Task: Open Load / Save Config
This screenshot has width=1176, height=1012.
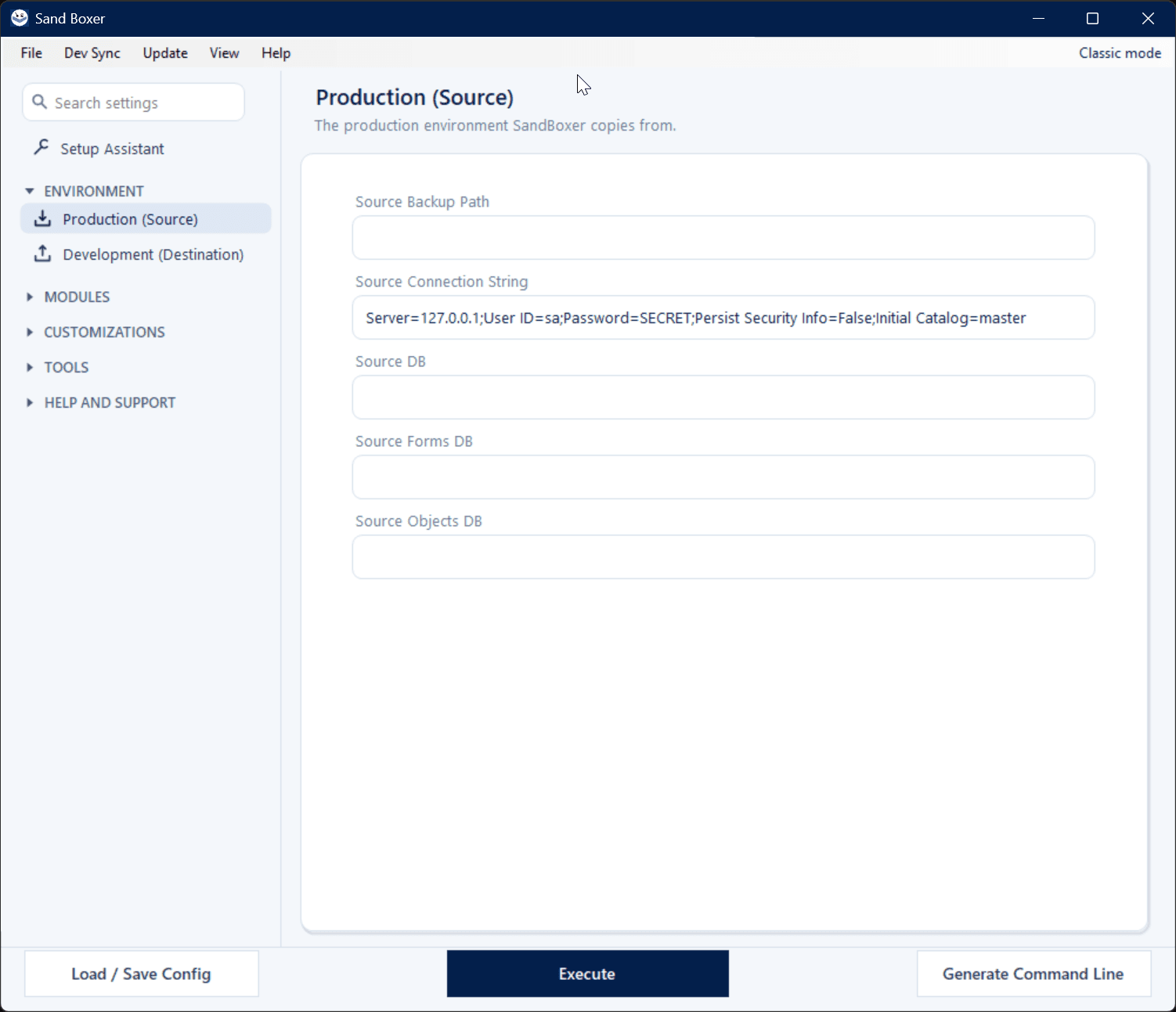Action: [141, 974]
